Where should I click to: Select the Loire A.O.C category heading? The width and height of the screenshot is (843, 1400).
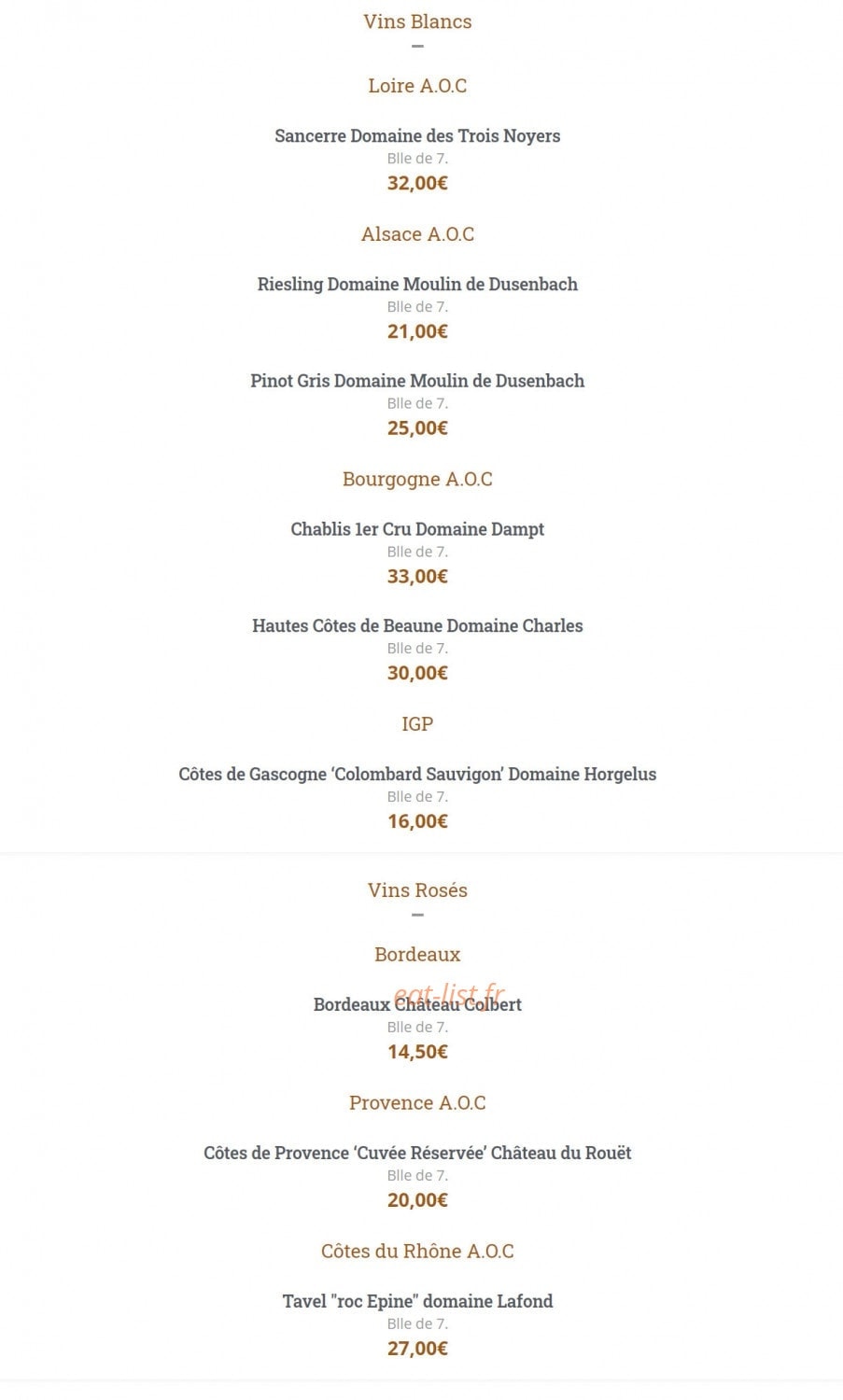point(417,86)
